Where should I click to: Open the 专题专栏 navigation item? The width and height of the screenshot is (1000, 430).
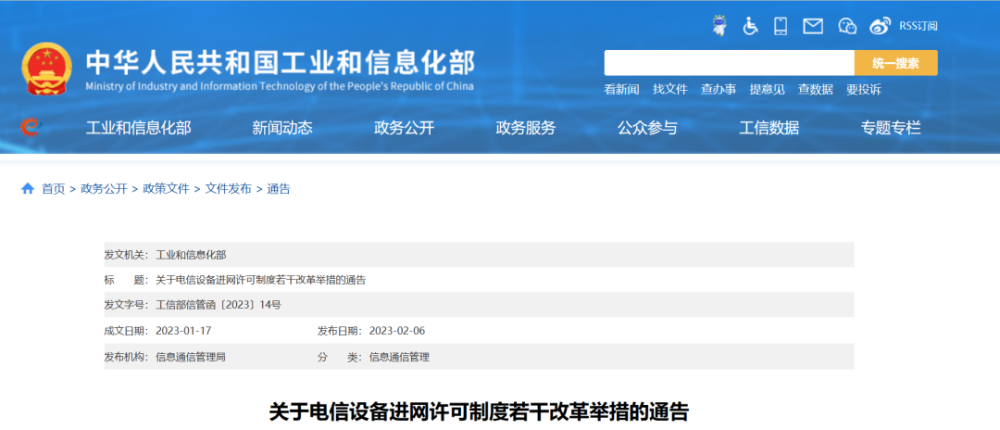click(891, 127)
